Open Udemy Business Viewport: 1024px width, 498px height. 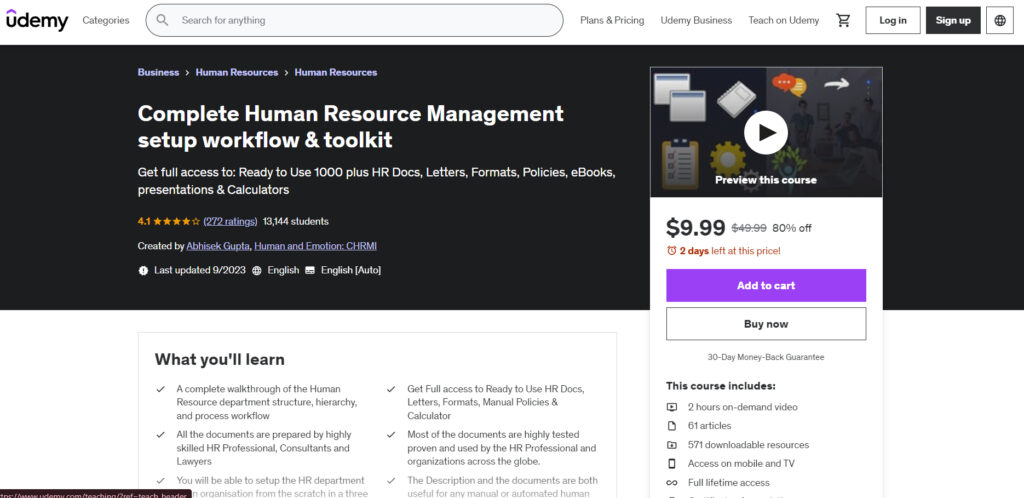click(696, 20)
